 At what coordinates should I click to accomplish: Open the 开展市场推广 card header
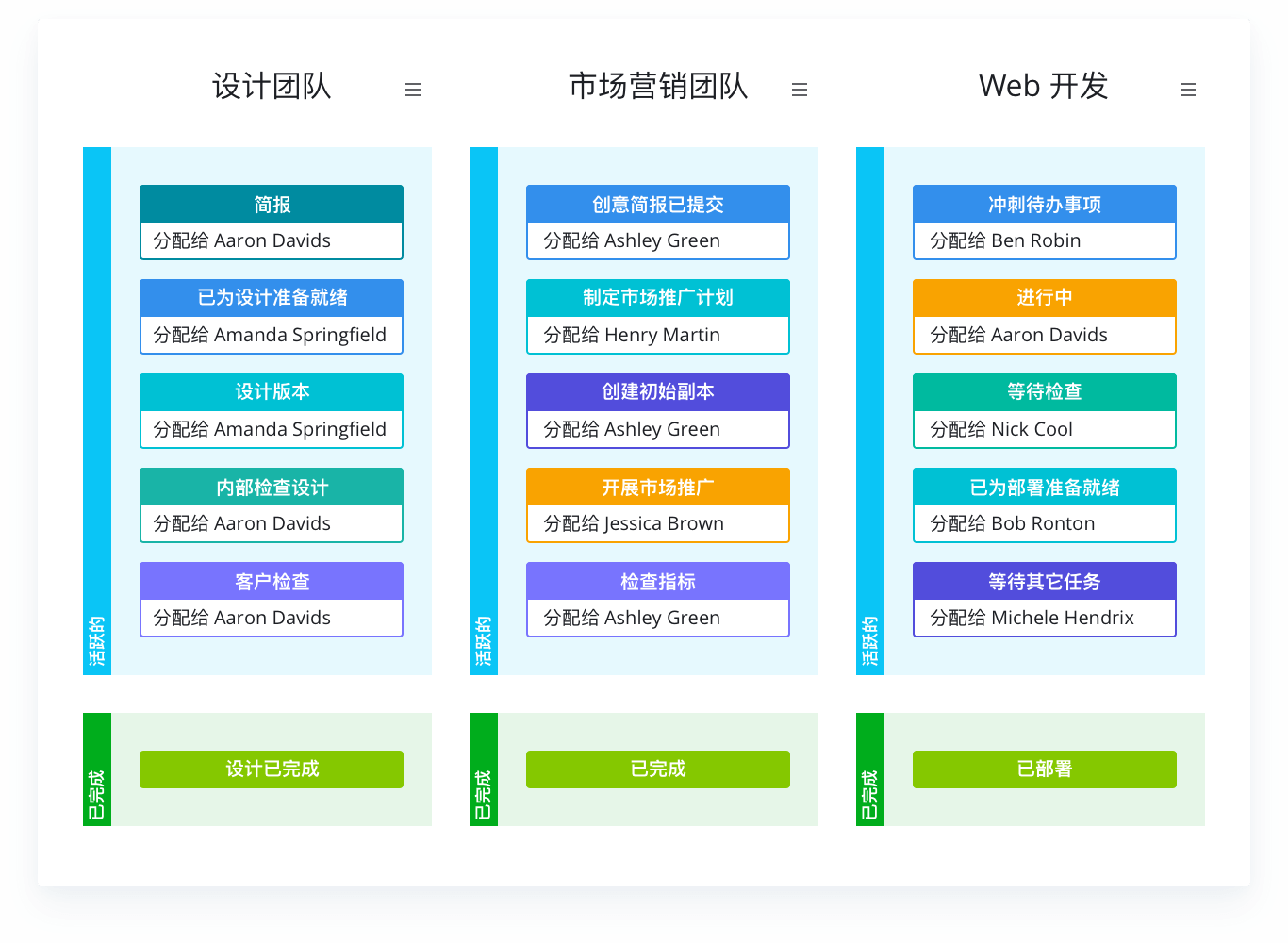click(658, 487)
